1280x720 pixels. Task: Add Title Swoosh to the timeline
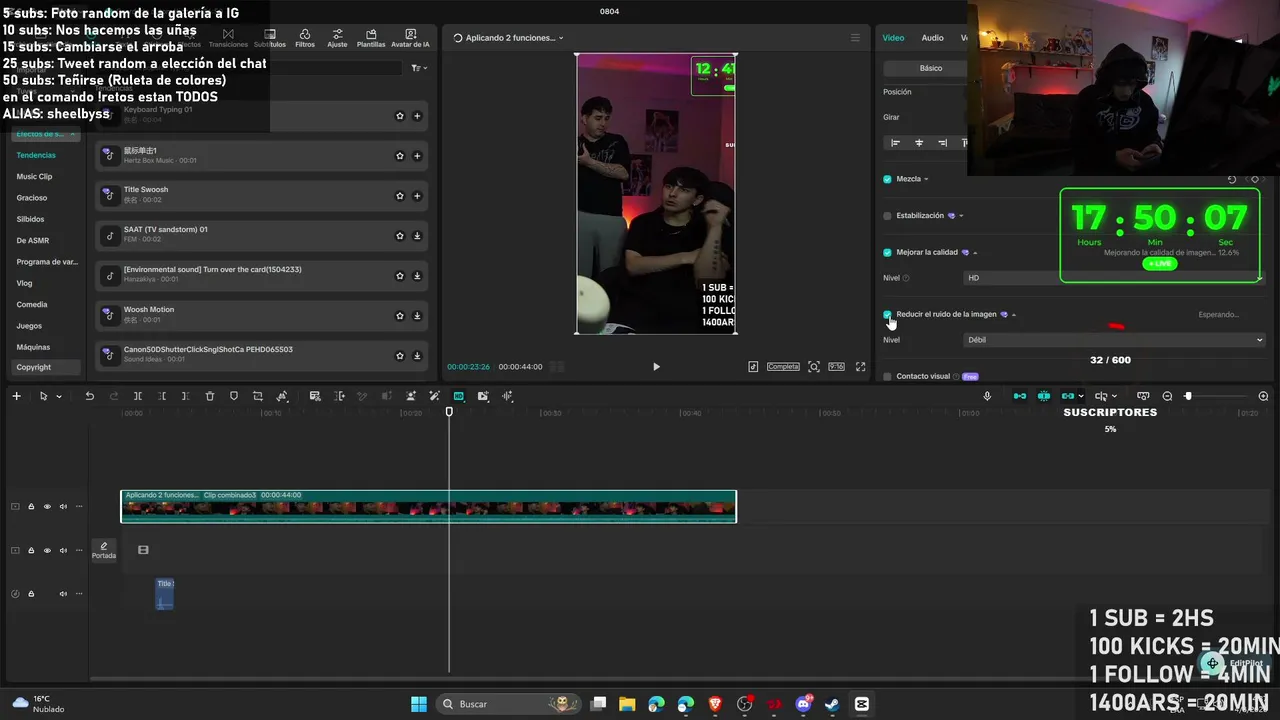[417, 196]
